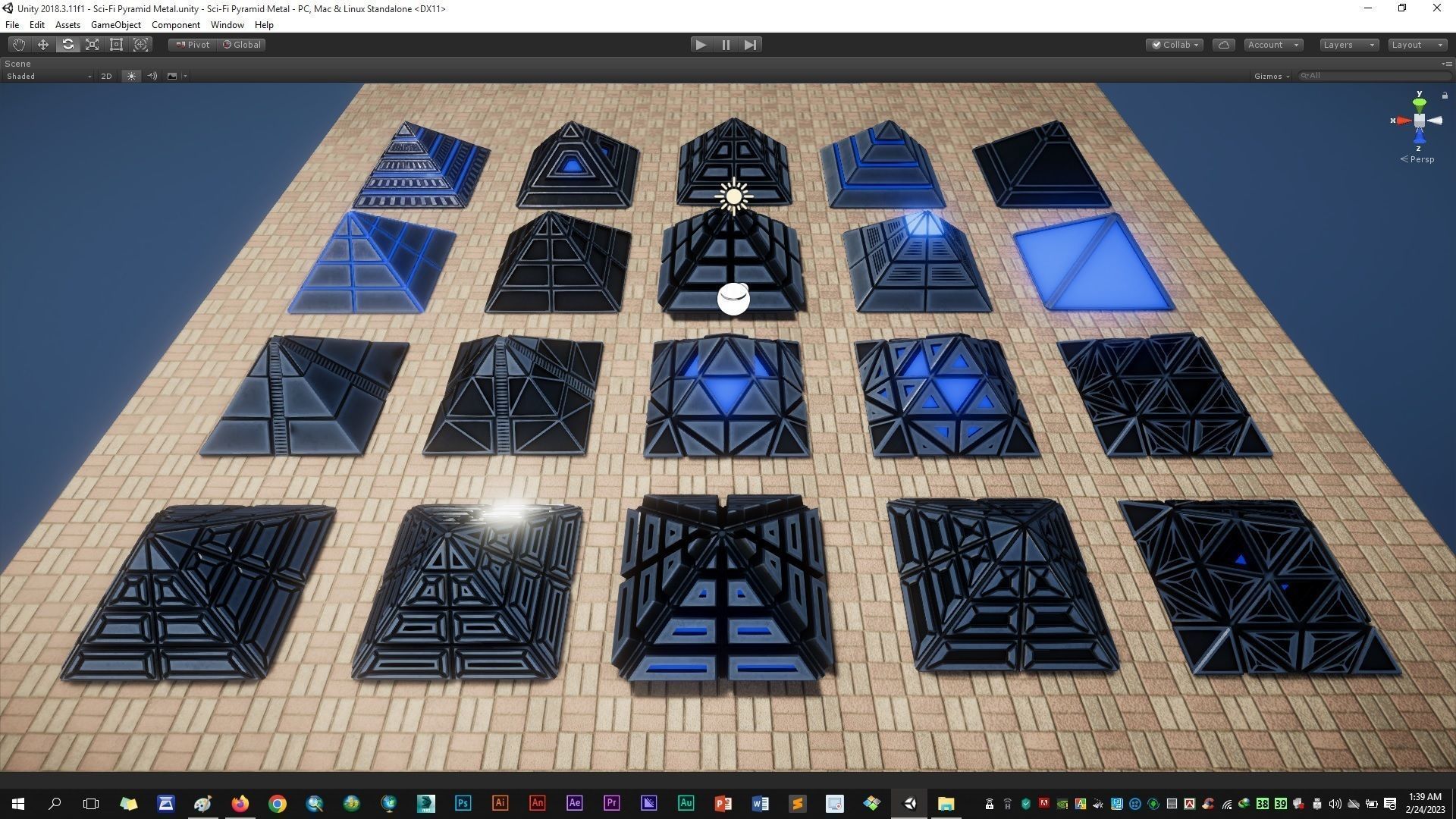The image size is (1456, 819).
Task: Open the File menu
Action: 12,25
